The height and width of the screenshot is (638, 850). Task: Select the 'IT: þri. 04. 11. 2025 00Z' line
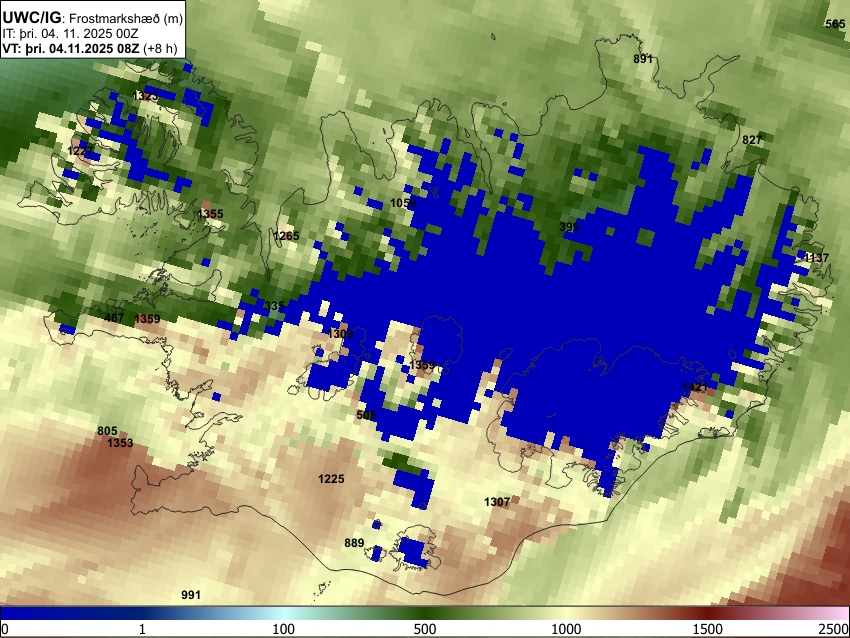[x=70, y=34]
